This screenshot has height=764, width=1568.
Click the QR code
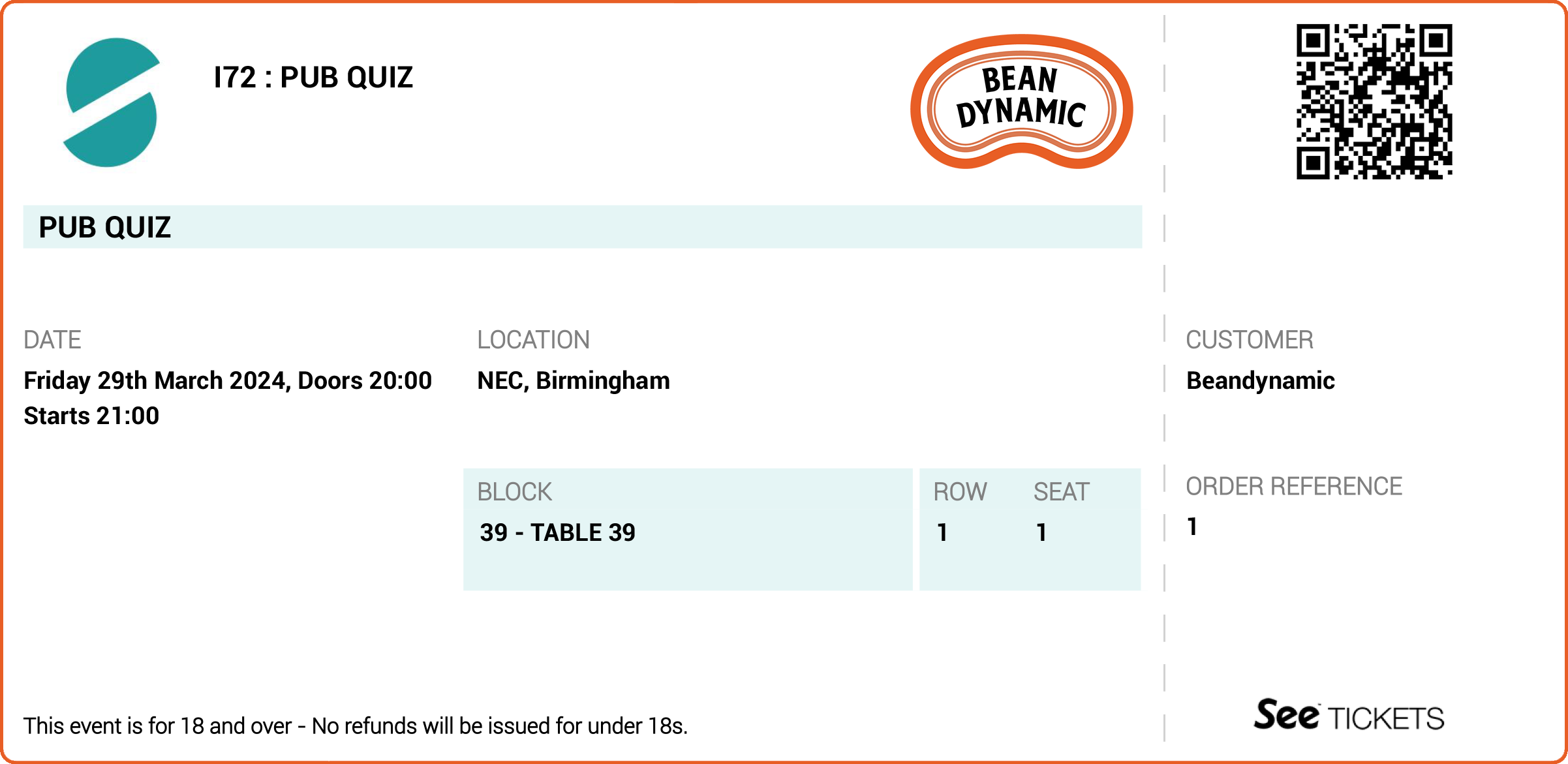tap(1374, 101)
